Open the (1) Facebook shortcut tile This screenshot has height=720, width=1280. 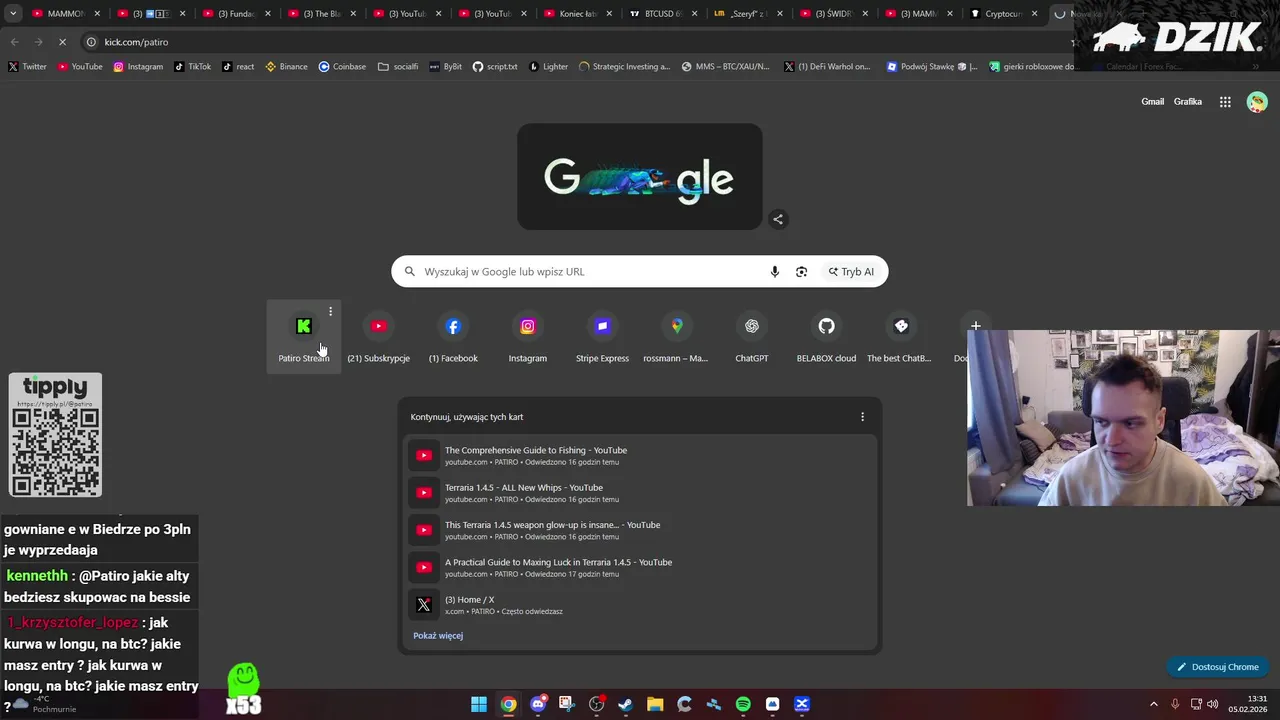(453, 337)
